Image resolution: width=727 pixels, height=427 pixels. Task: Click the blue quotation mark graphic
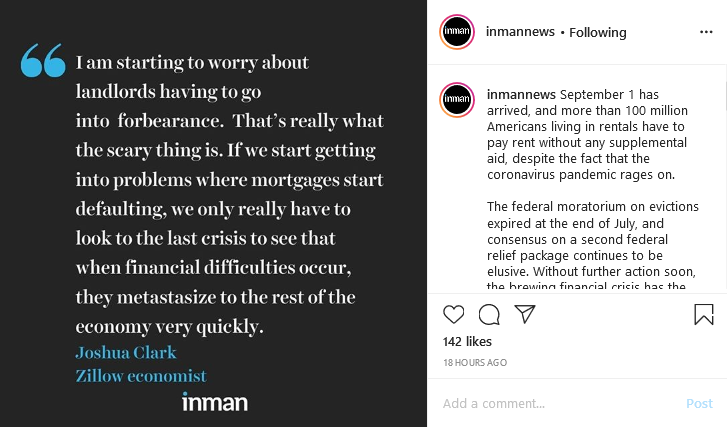(43, 62)
